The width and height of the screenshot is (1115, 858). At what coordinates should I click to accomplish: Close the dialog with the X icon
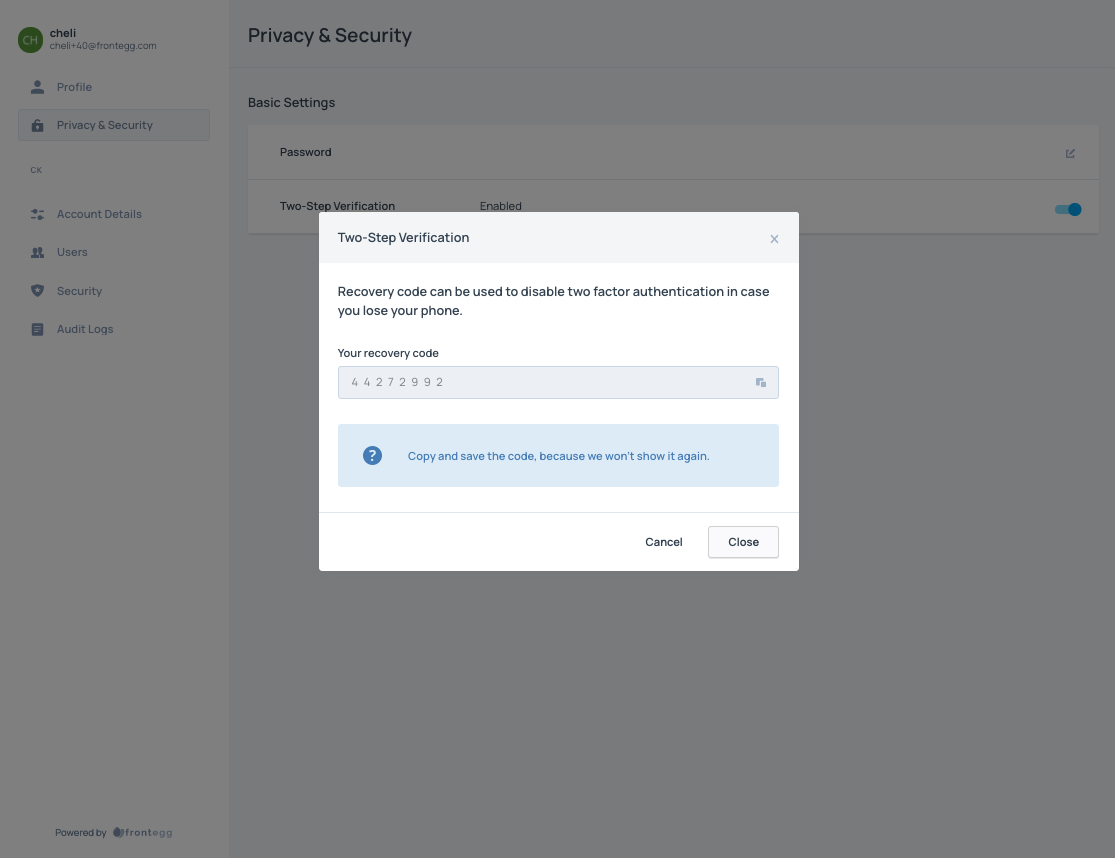point(774,239)
